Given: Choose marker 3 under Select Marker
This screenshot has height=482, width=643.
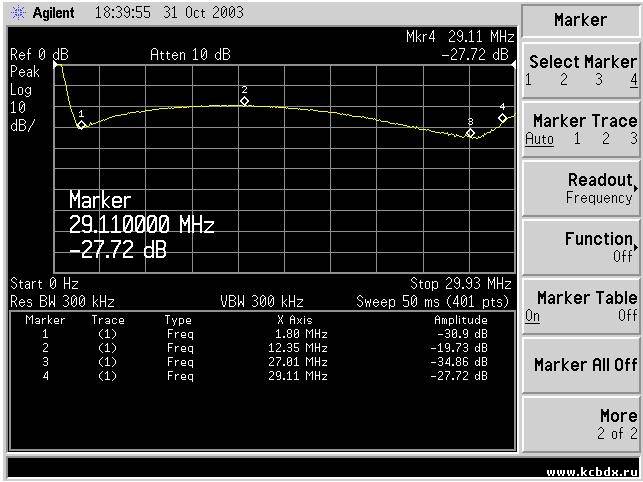Looking at the screenshot, I should 599,80.
